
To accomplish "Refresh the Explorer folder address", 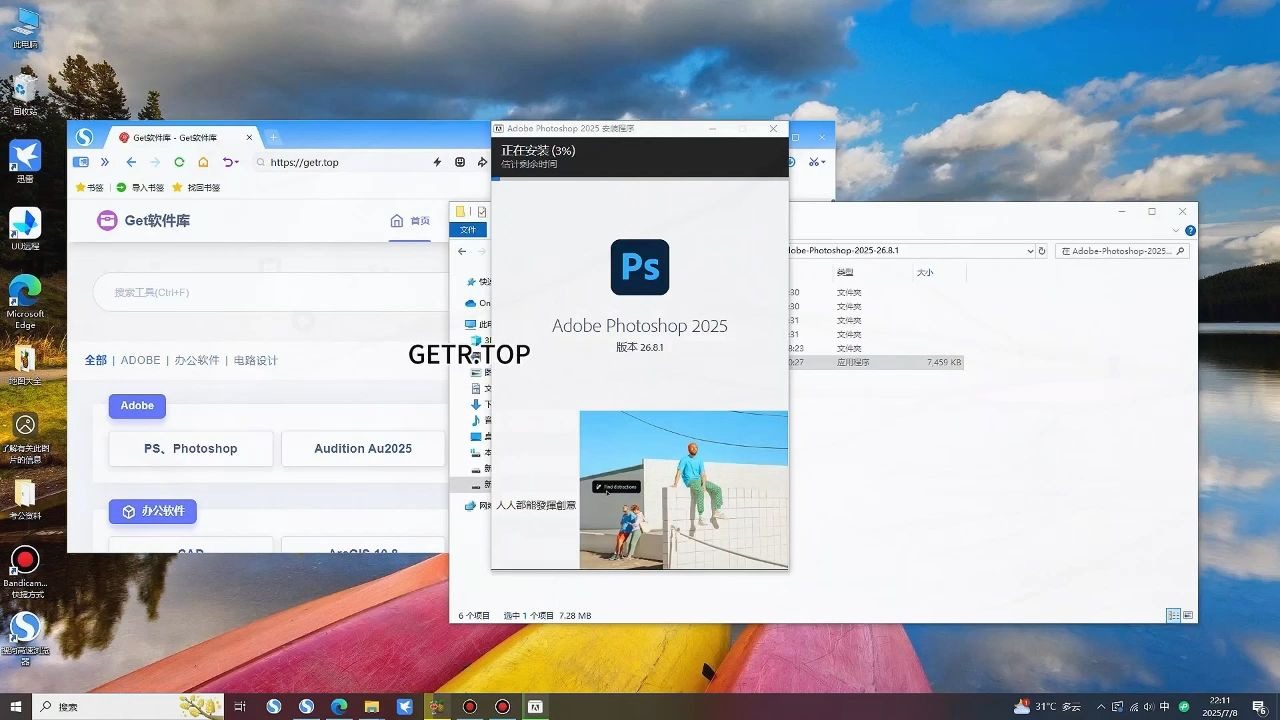I will pos(1042,251).
